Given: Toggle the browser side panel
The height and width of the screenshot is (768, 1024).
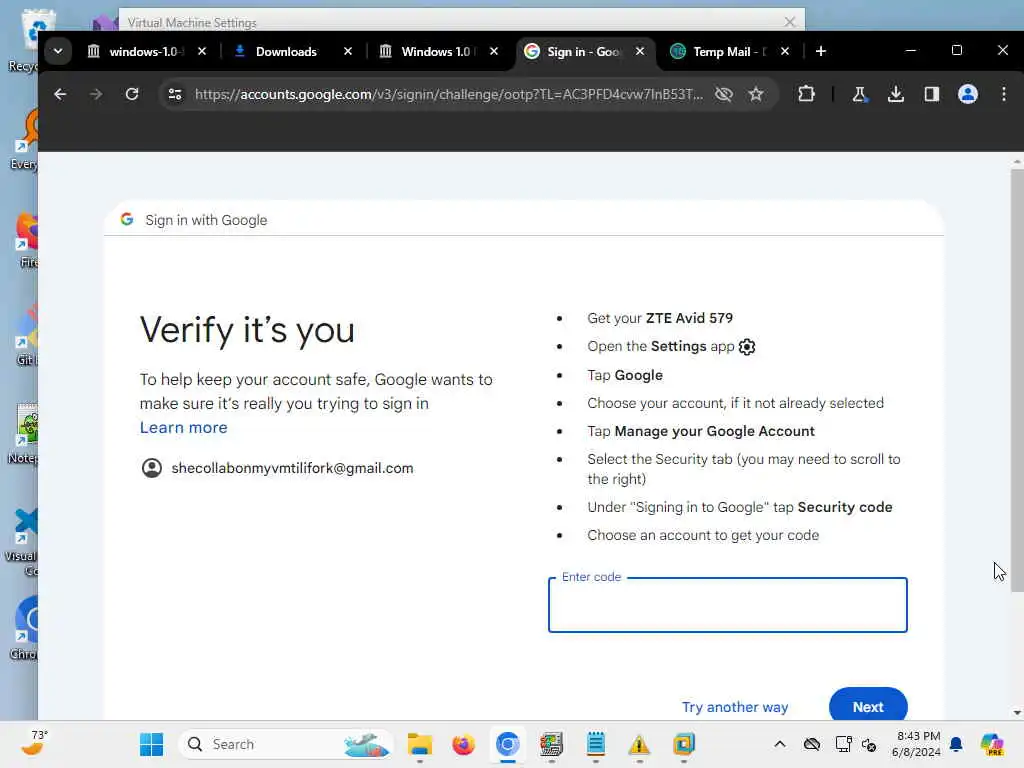Looking at the screenshot, I should pos(932,94).
